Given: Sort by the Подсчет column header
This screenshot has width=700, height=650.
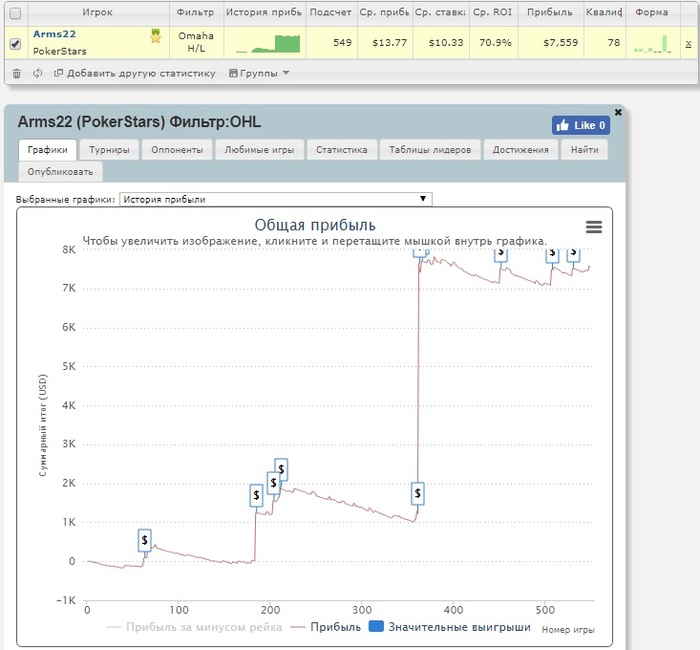Looking at the screenshot, I should pyautogui.click(x=331, y=12).
